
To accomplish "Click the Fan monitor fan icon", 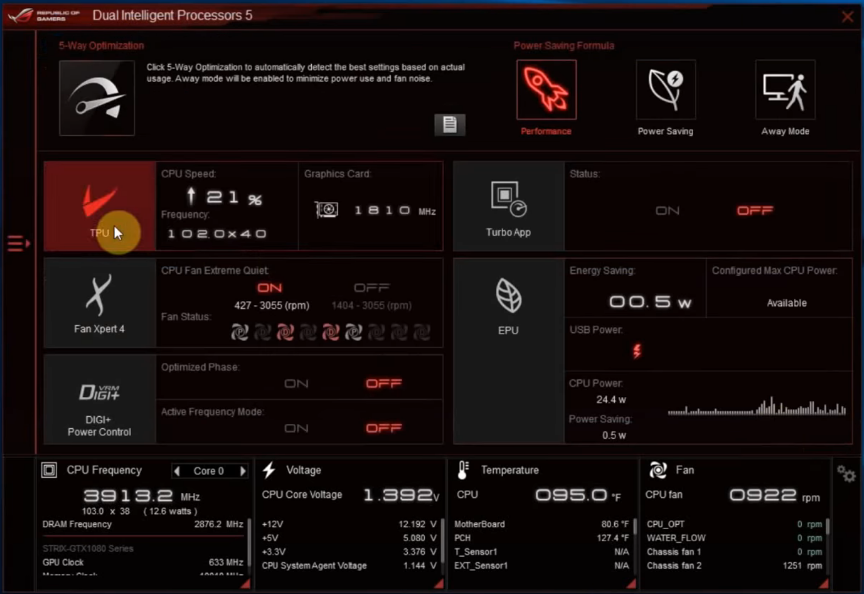I will (658, 470).
